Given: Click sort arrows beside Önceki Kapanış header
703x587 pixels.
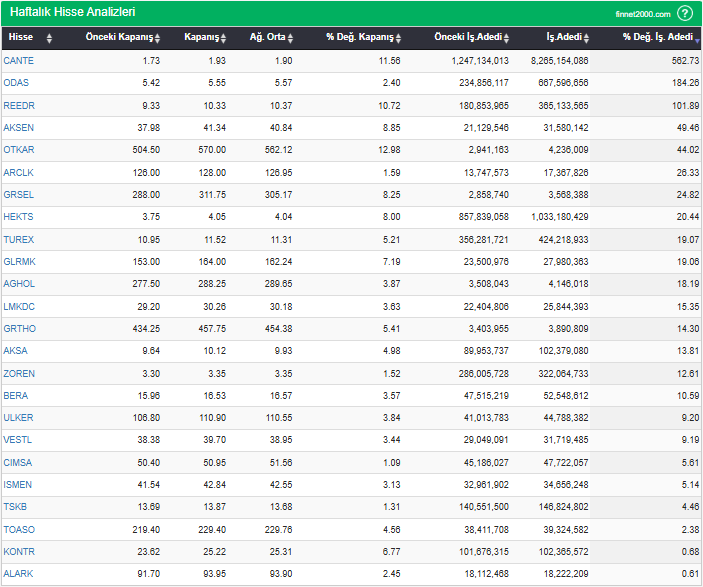Looking at the screenshot, I should pyautogui.click(x=158, y=38).
